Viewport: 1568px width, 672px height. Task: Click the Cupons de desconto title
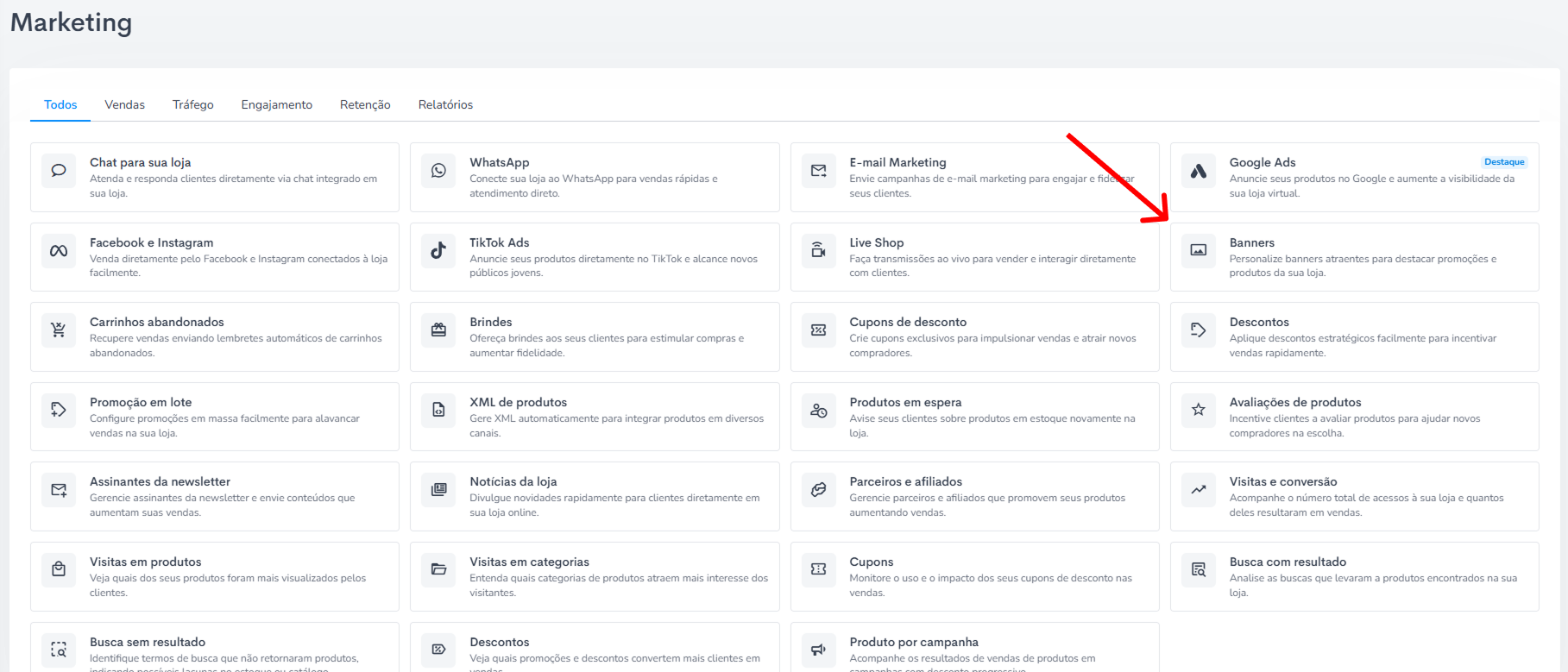coord(908,322)
